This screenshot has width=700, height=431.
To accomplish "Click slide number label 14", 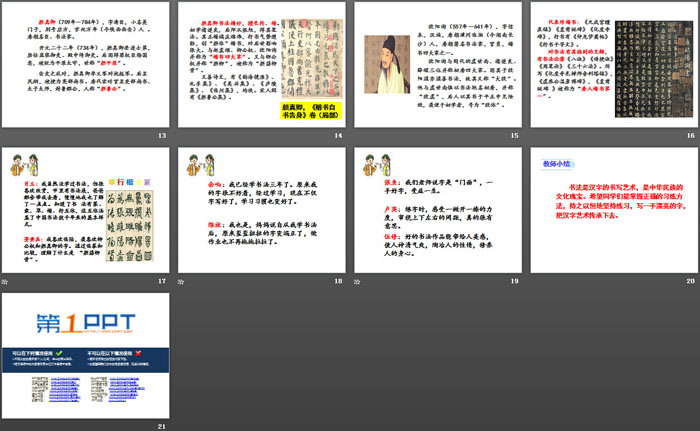I will [338, 135].
